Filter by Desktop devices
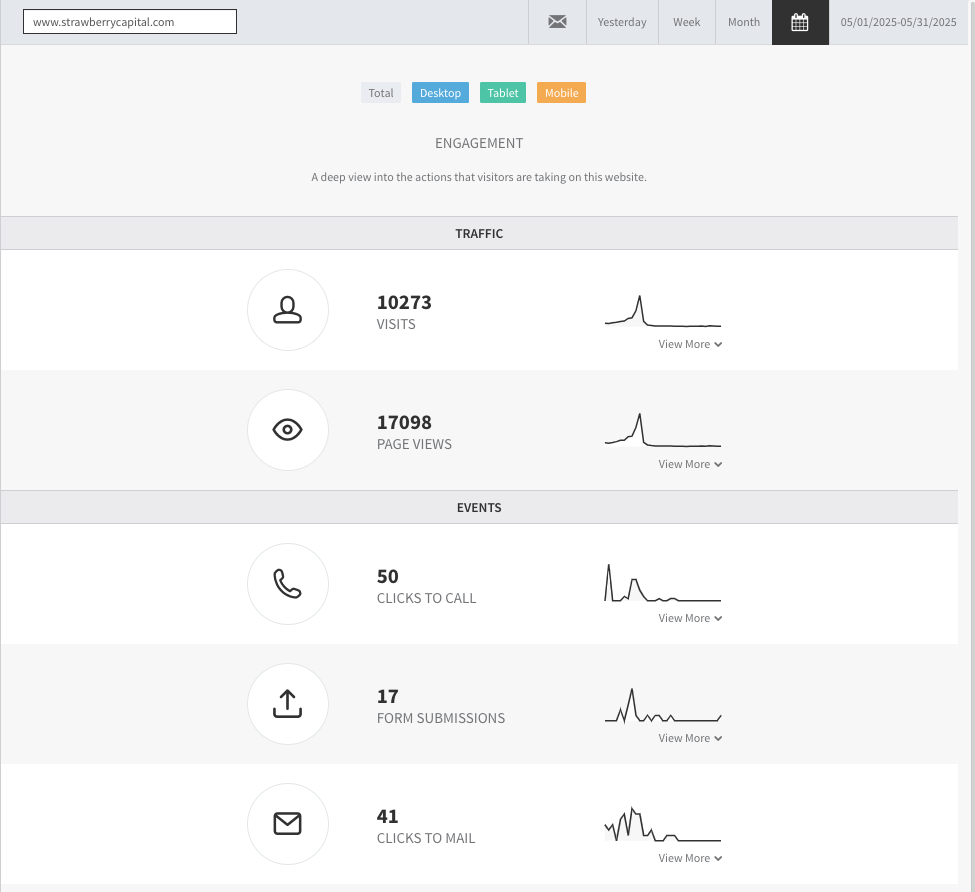 (x=440, y=93)
